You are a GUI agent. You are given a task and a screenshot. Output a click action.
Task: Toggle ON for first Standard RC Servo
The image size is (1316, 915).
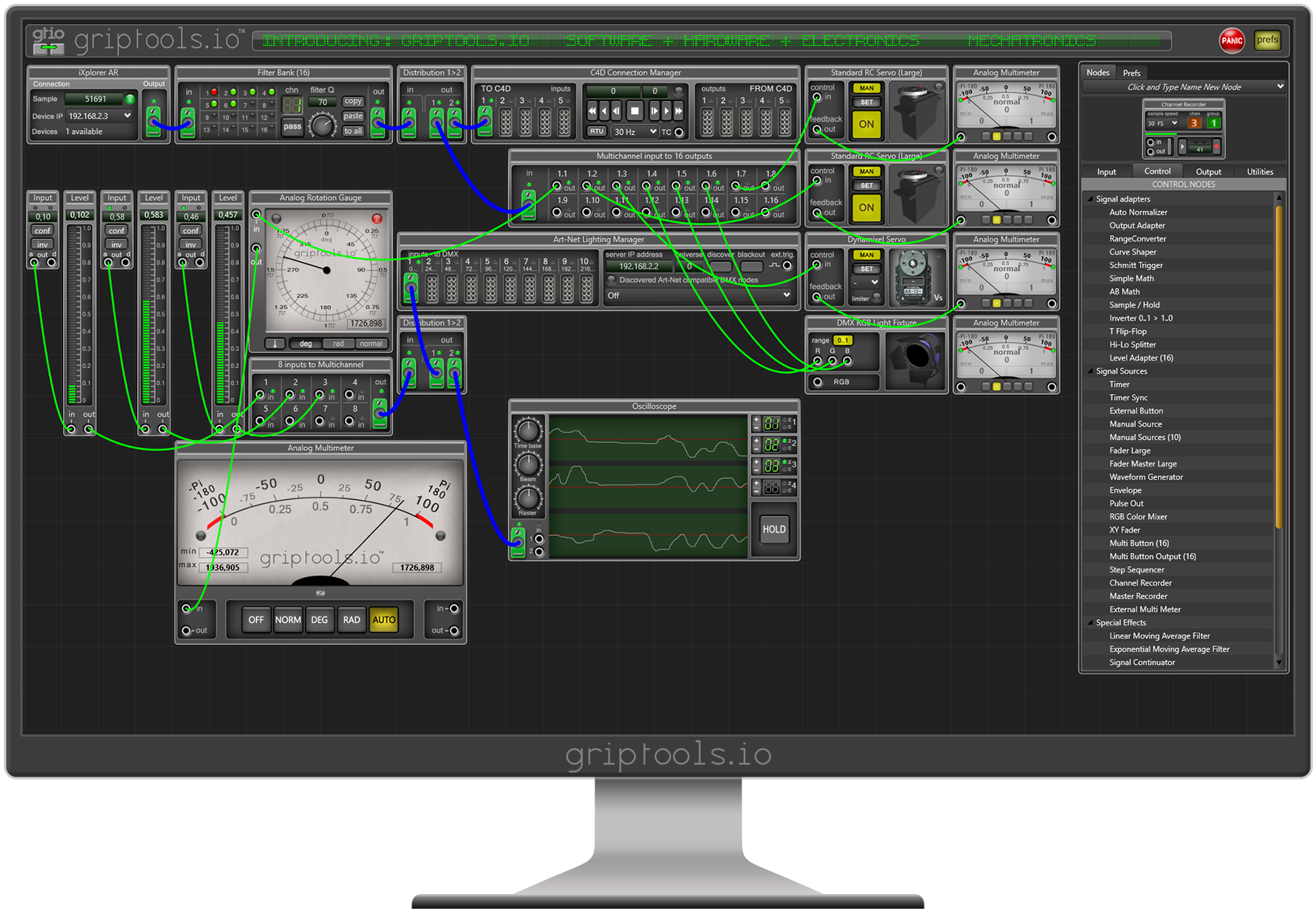[866, 124]
